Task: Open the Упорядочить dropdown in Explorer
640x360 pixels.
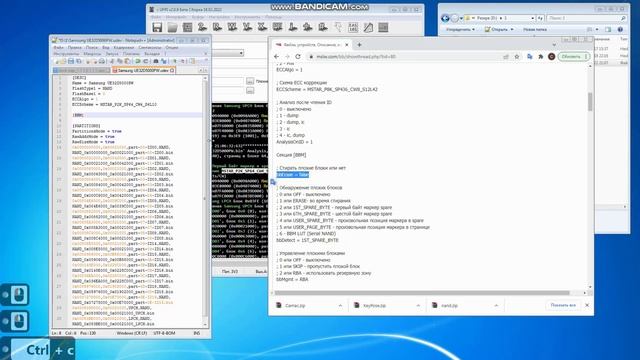Action: [460, 29]
